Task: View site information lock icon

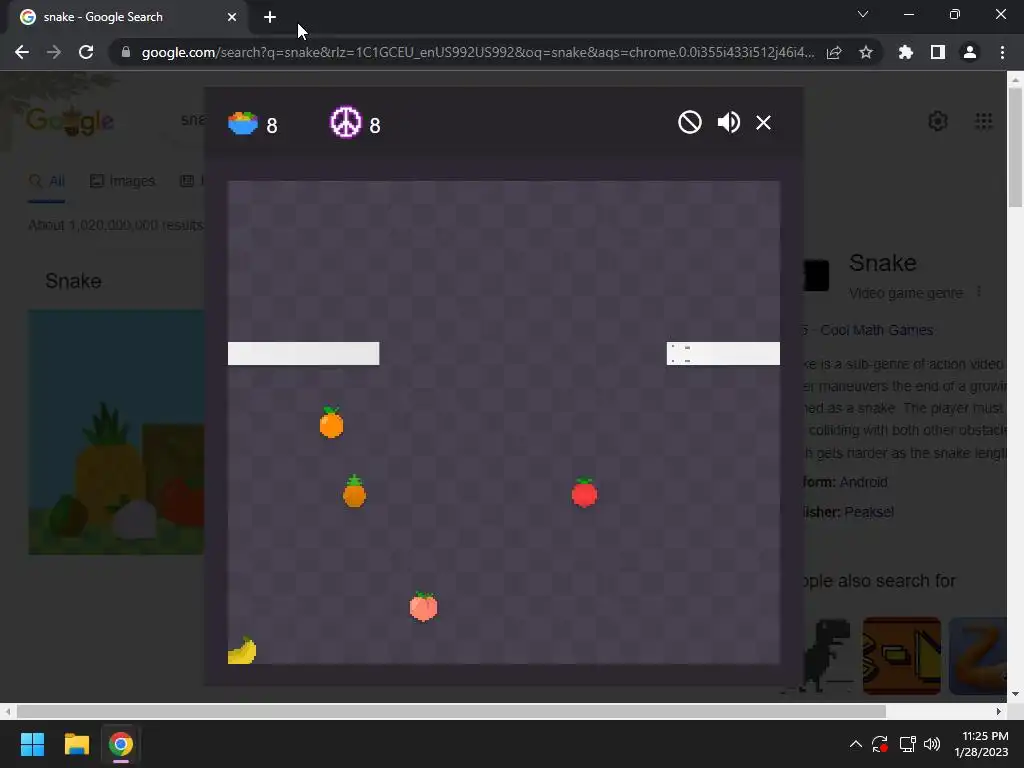Action: (125, 52)
